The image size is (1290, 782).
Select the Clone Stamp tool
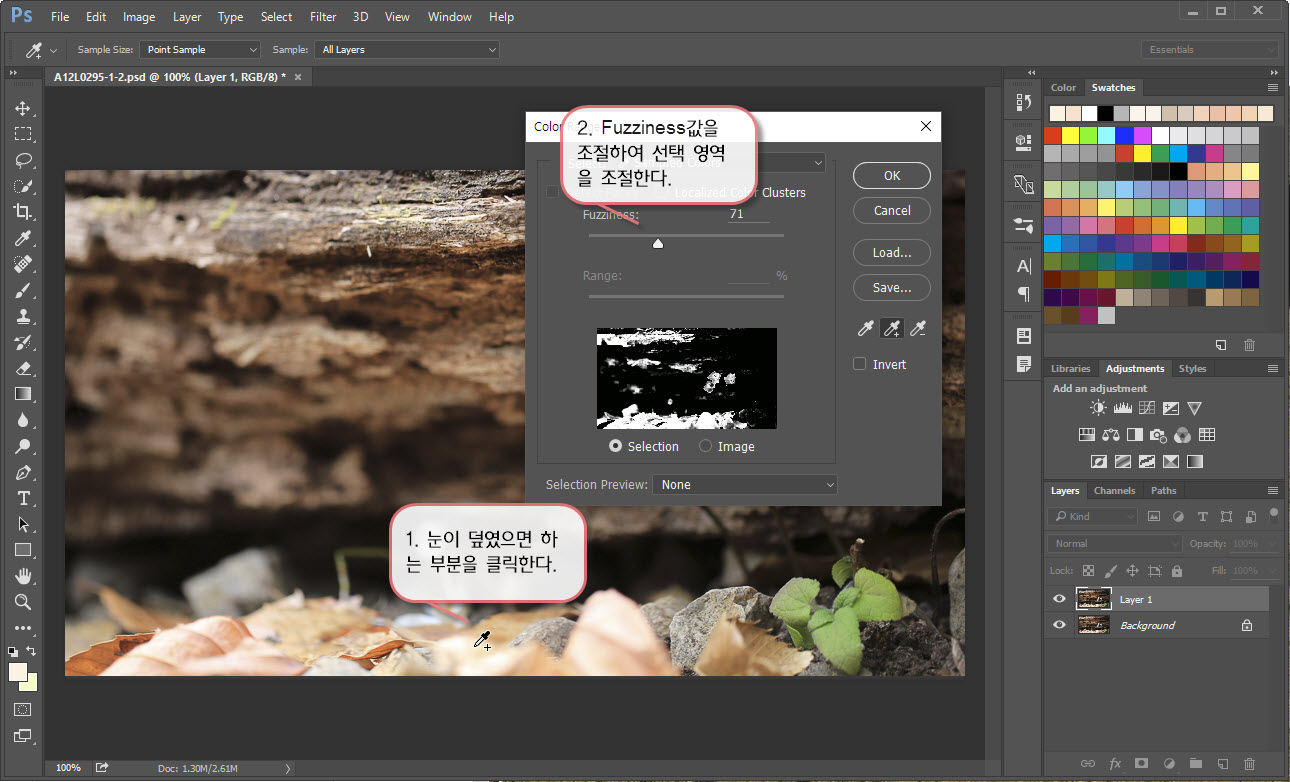(x=23, y=316)
